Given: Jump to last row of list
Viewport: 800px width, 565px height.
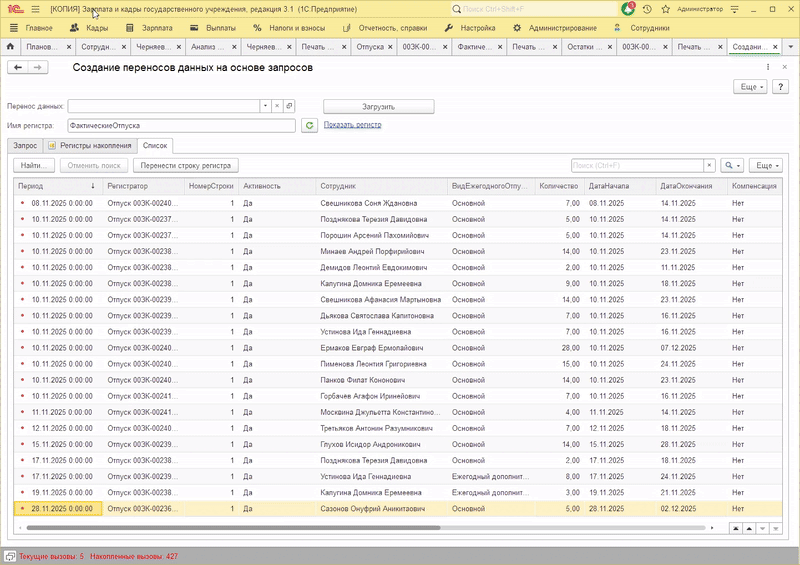Looking at the screenshot, I should [x=776, y=529].
